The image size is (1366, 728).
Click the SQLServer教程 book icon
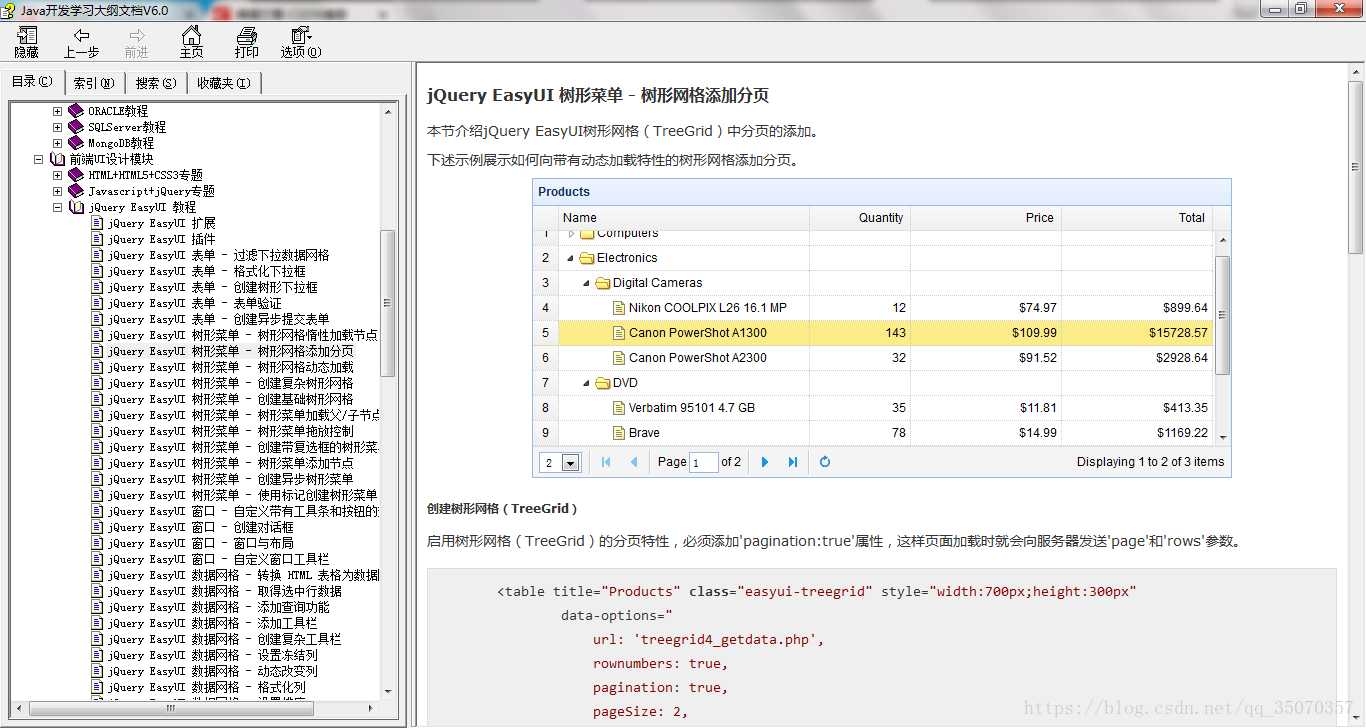(x=76, y=127)
